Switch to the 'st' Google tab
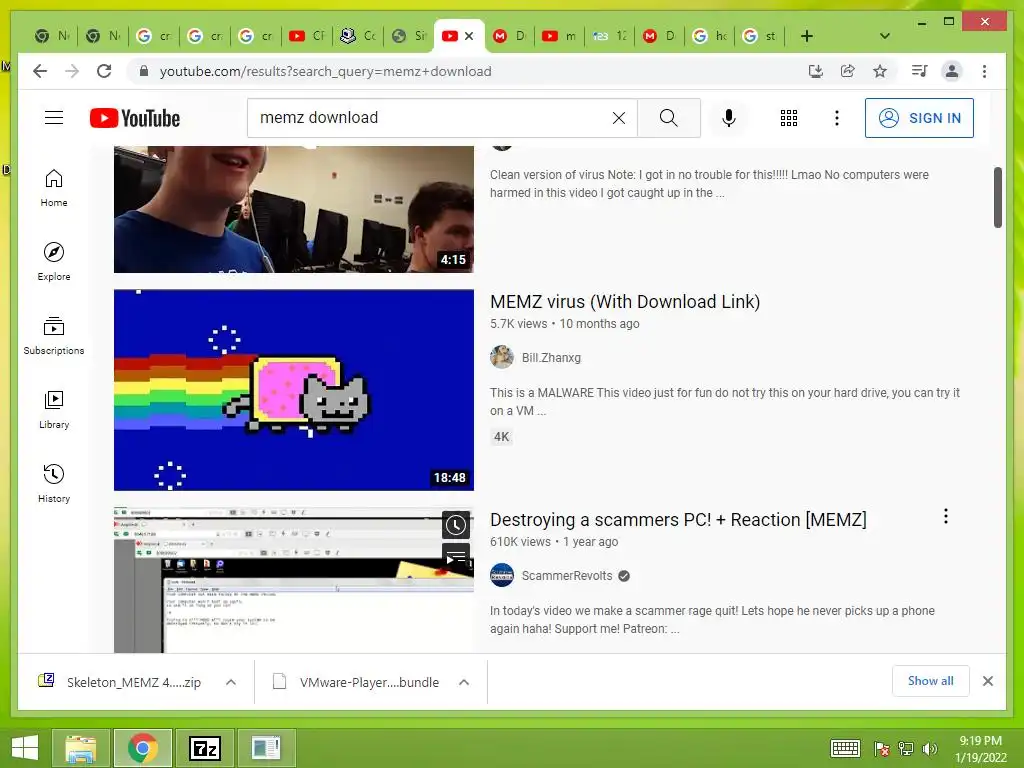Screen dimensions: 1024x768 pyautogui.click(x=760, y=36)
